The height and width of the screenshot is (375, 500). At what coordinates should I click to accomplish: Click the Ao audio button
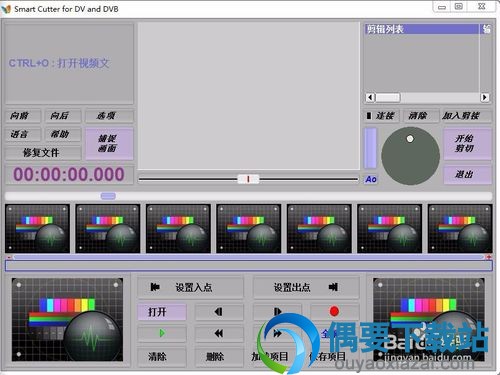[x=371, y=179]
